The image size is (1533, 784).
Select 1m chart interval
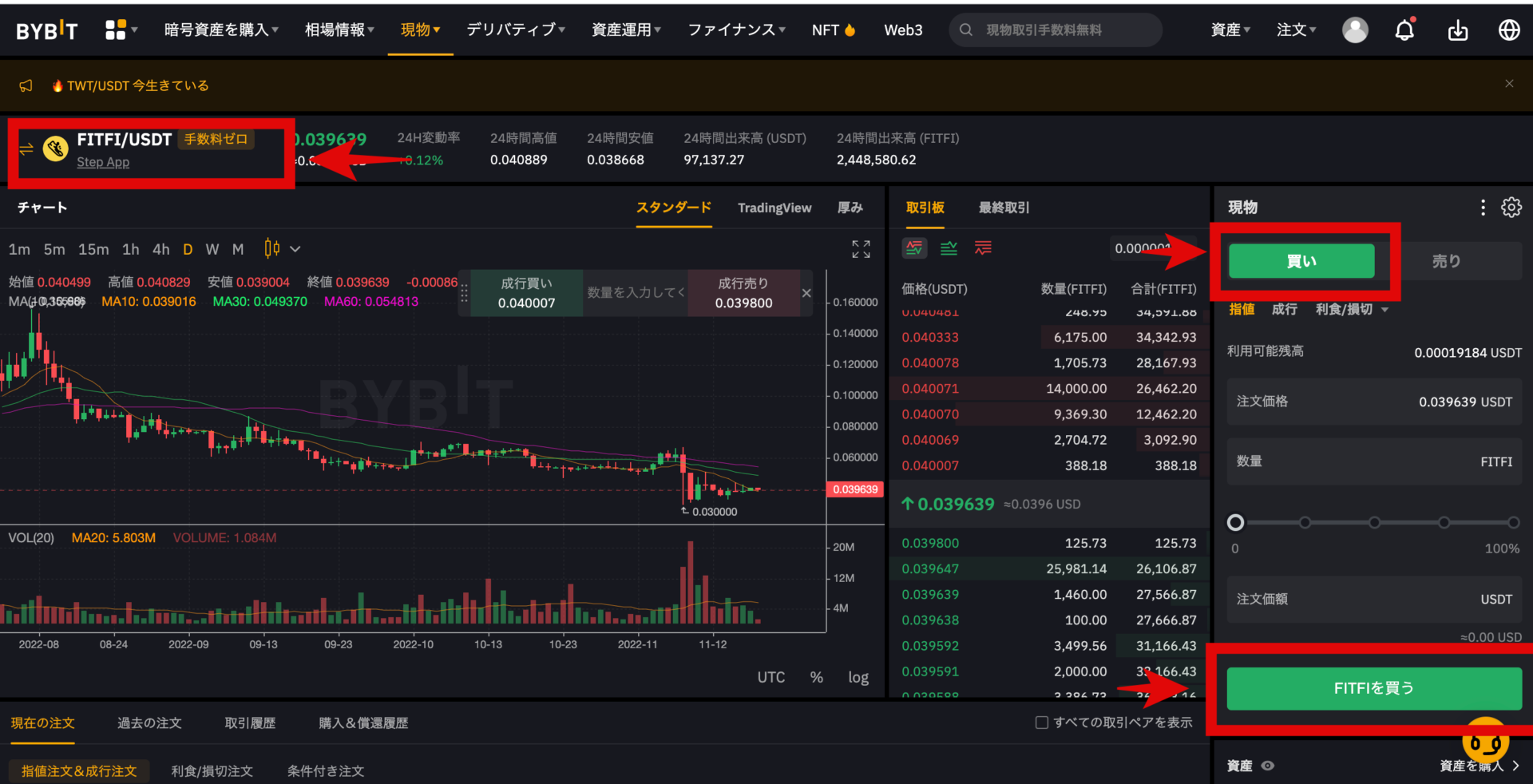[19, 249]
